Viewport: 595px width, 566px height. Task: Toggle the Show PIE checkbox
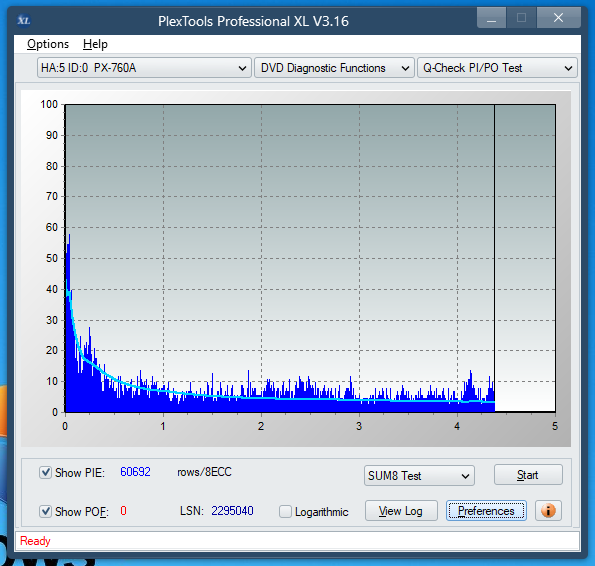pyautogui.click(x=45, y=473)
